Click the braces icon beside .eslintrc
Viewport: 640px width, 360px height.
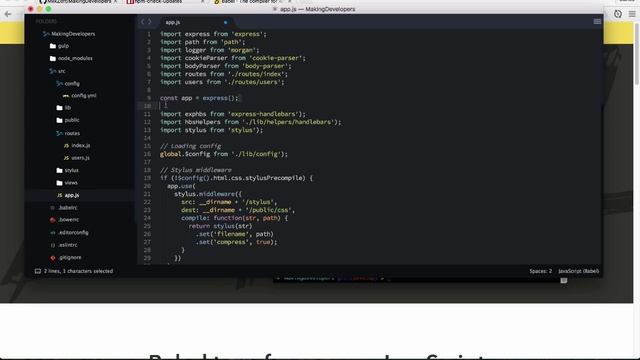53,245
